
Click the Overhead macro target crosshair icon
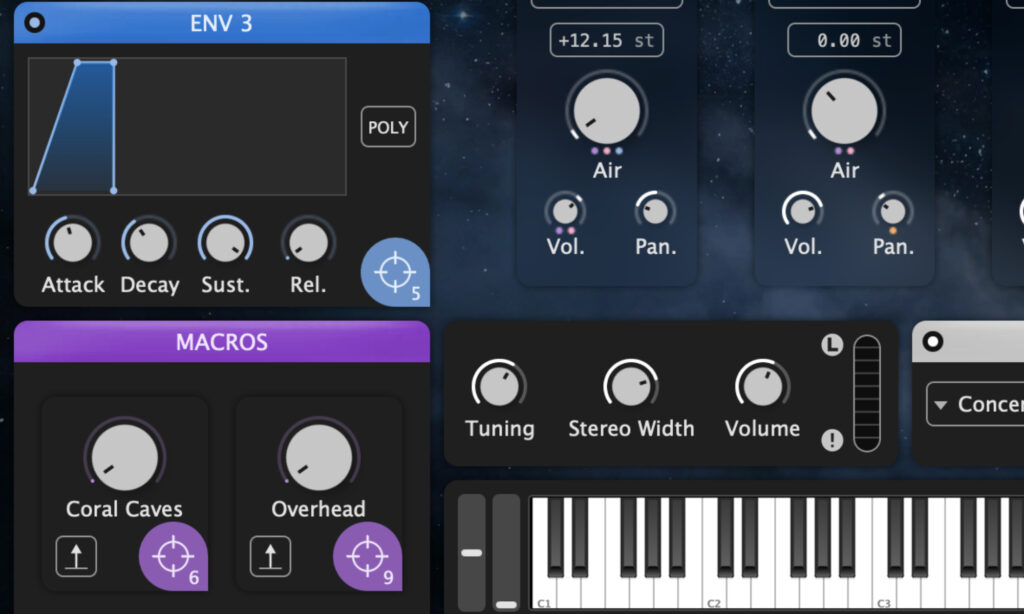[367, 556]
